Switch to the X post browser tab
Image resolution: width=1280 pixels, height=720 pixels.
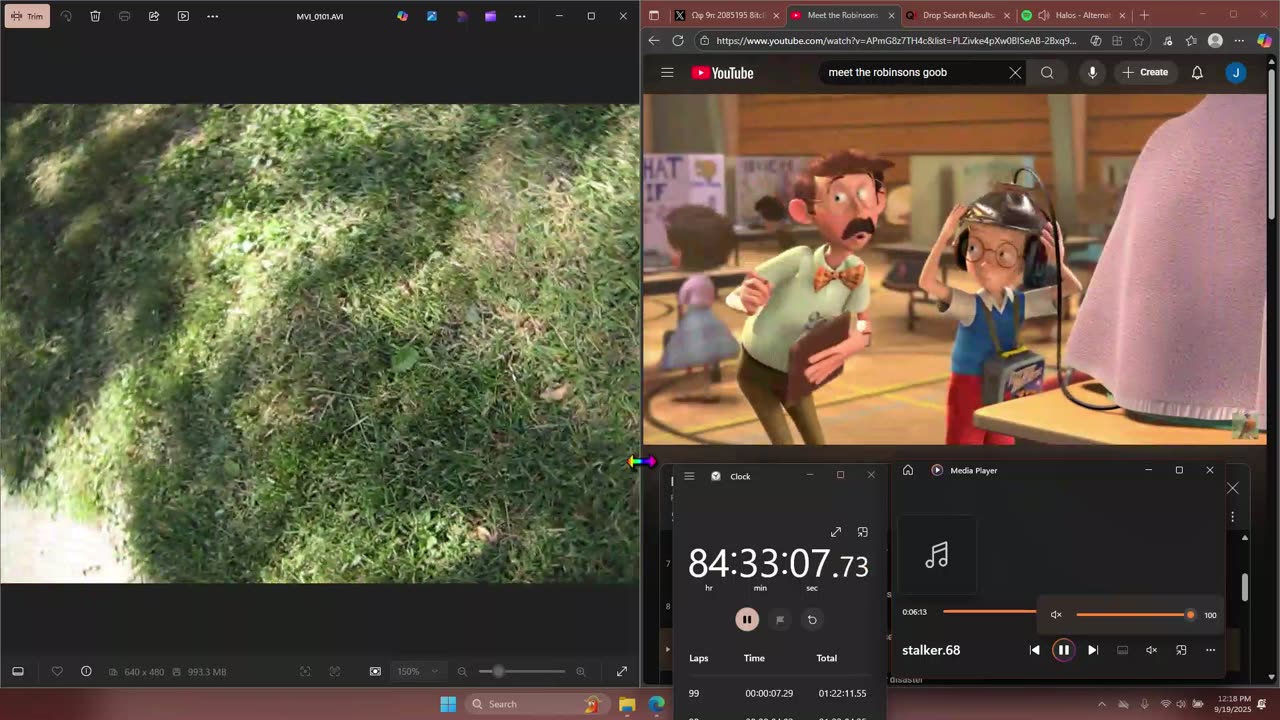coord(725,15)
